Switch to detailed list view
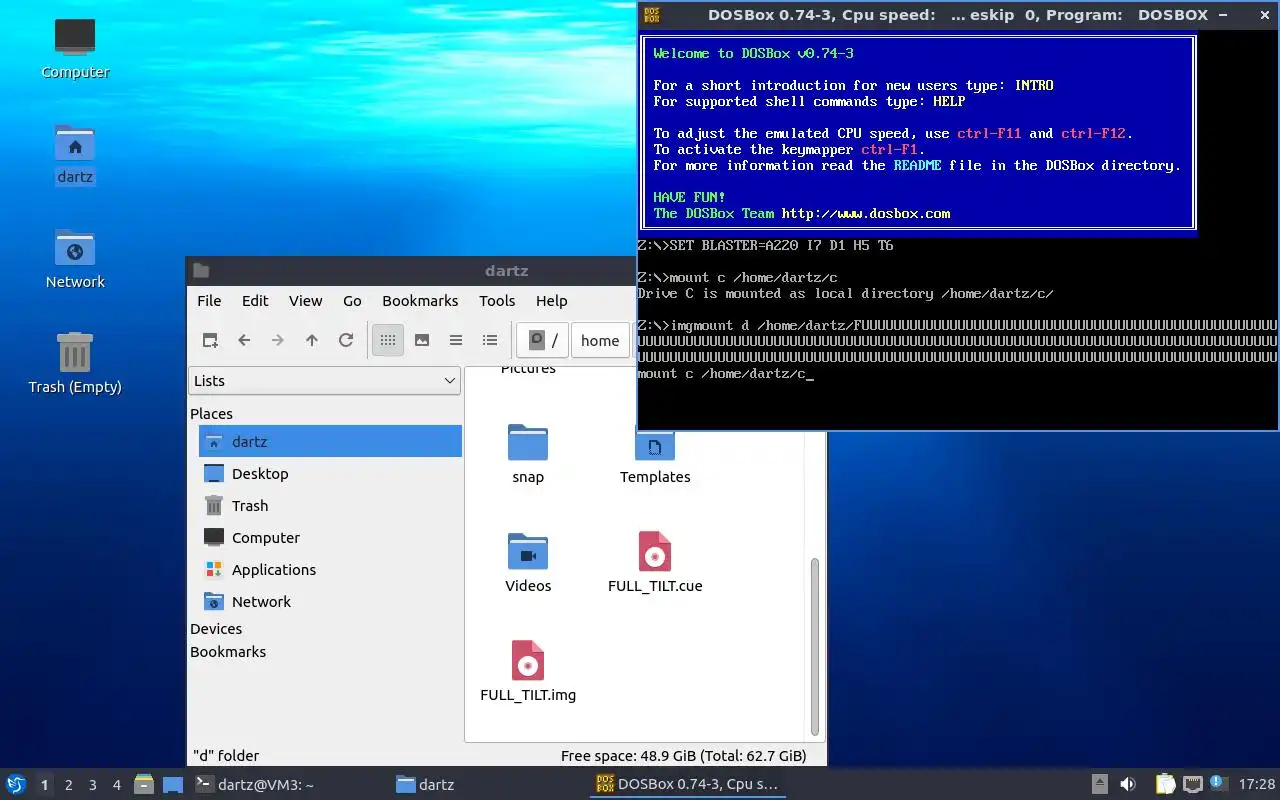Screen dimensions: 1280x800 pyautogui.click(x=490, y=340)
